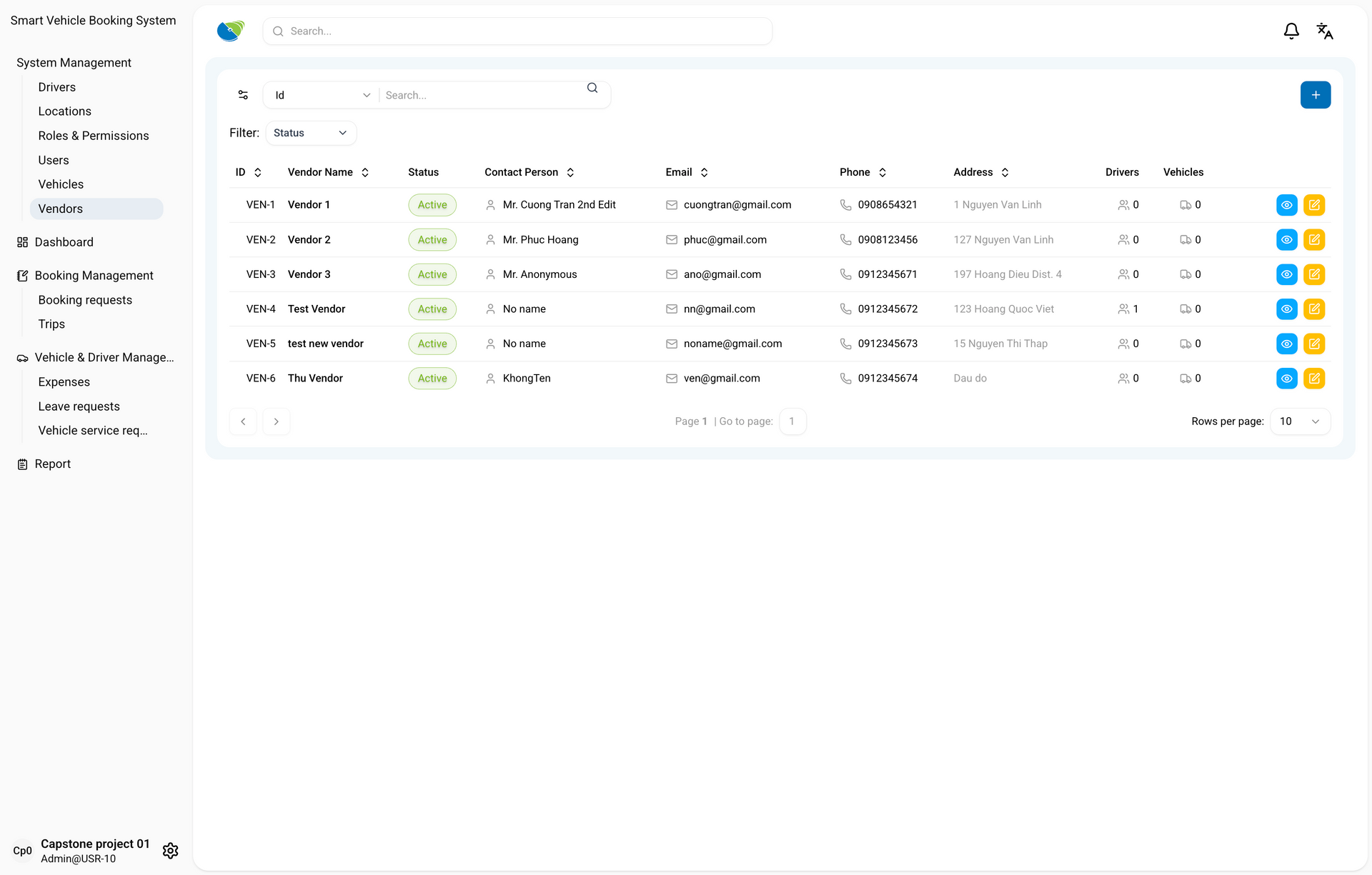This screenshot has height=875, width=1372.
Task: Click the Go to page number field
Action: [x=792, y=421]
